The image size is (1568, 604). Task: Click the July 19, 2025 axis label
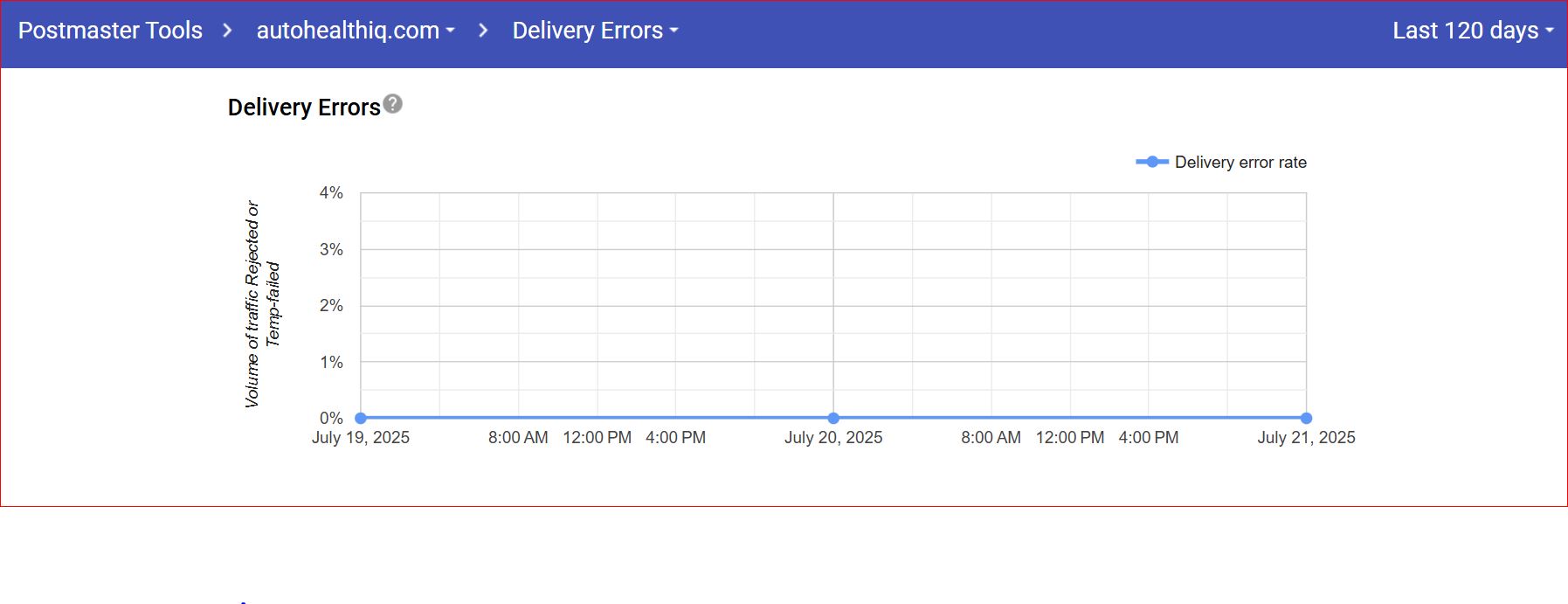pos(361,438)
